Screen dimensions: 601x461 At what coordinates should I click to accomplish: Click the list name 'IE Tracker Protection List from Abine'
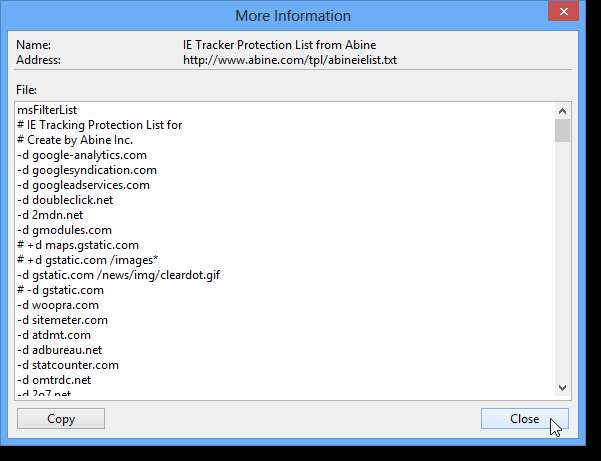coord(279,45)
